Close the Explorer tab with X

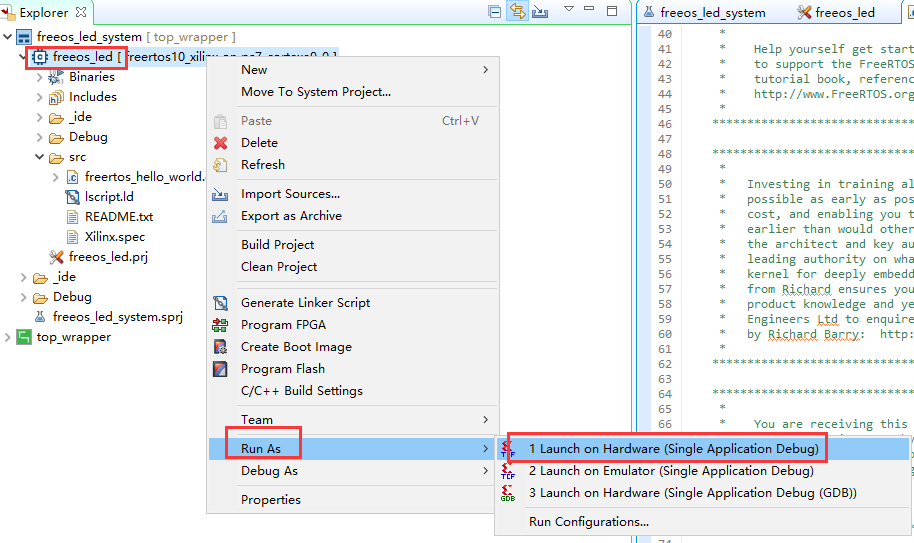pyautogui.click(x=81, y=12)
